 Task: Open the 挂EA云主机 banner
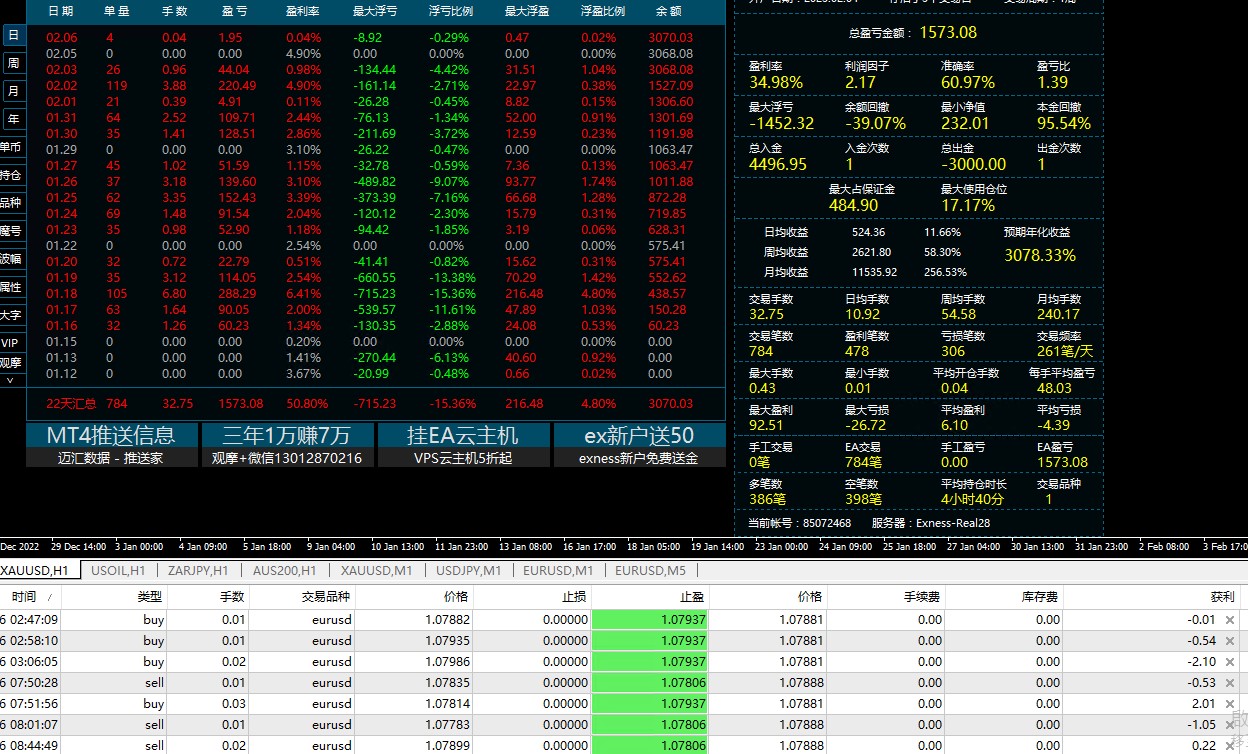coord(463,435)
